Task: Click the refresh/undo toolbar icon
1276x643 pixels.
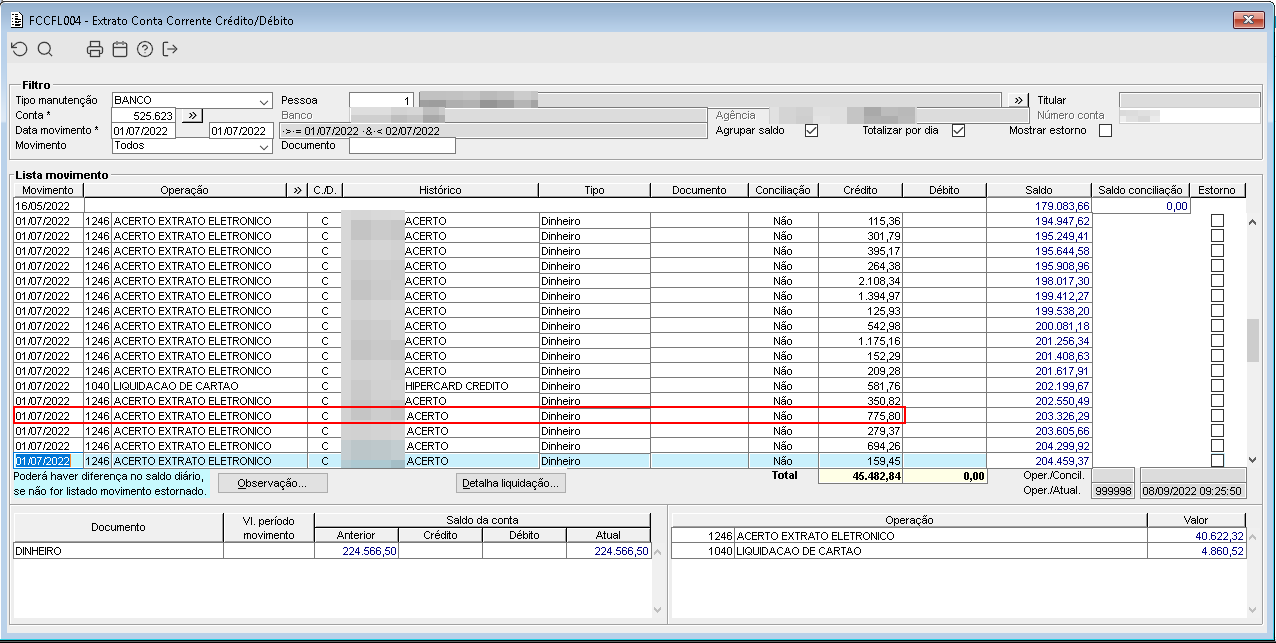Action: tap(19, 49)
